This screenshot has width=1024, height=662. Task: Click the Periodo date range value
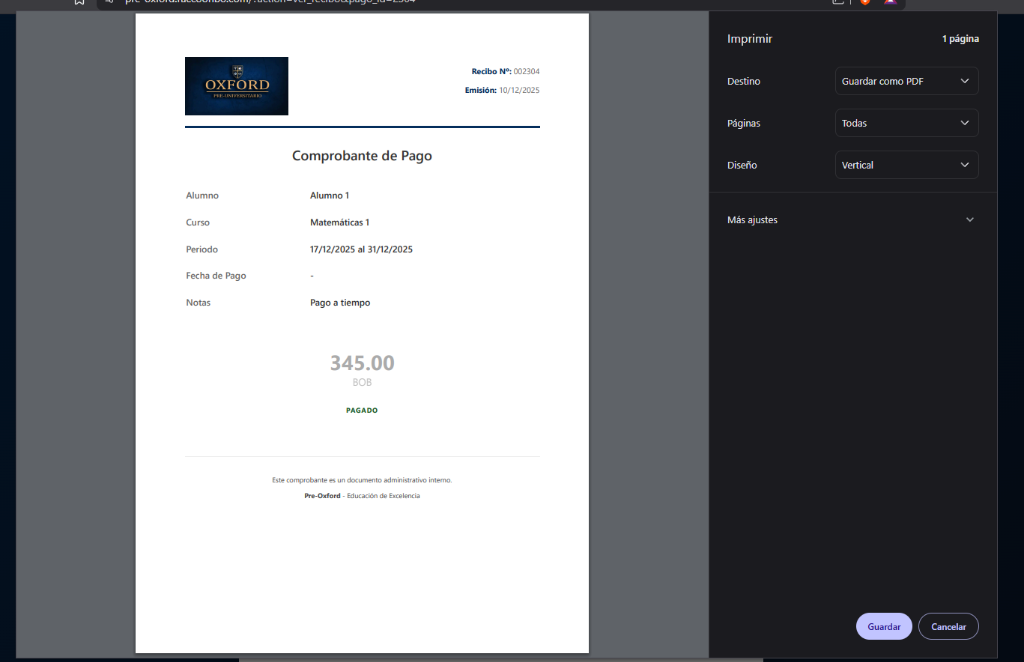(361, 249)
